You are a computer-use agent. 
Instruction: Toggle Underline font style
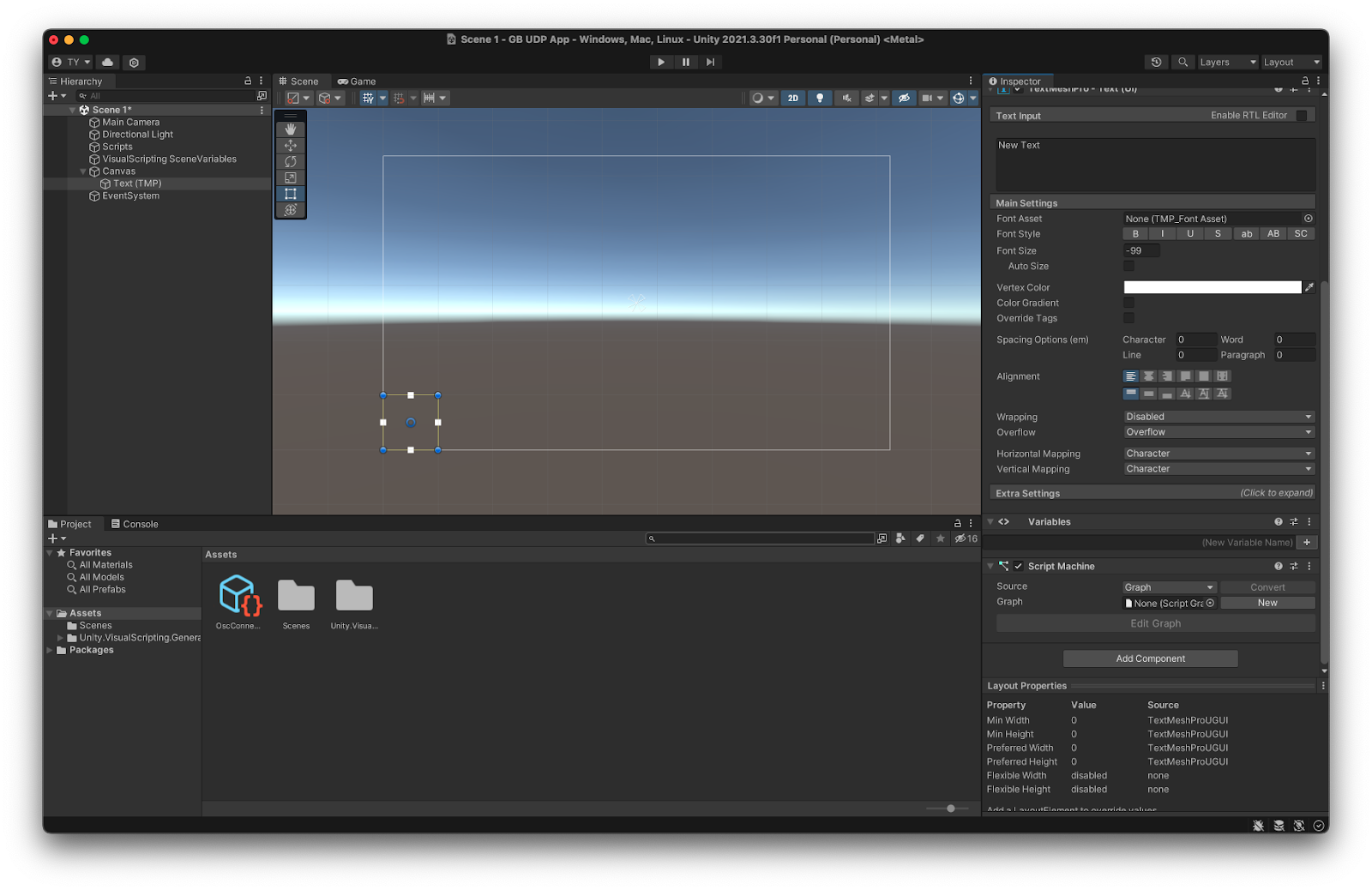(1190, 234)
